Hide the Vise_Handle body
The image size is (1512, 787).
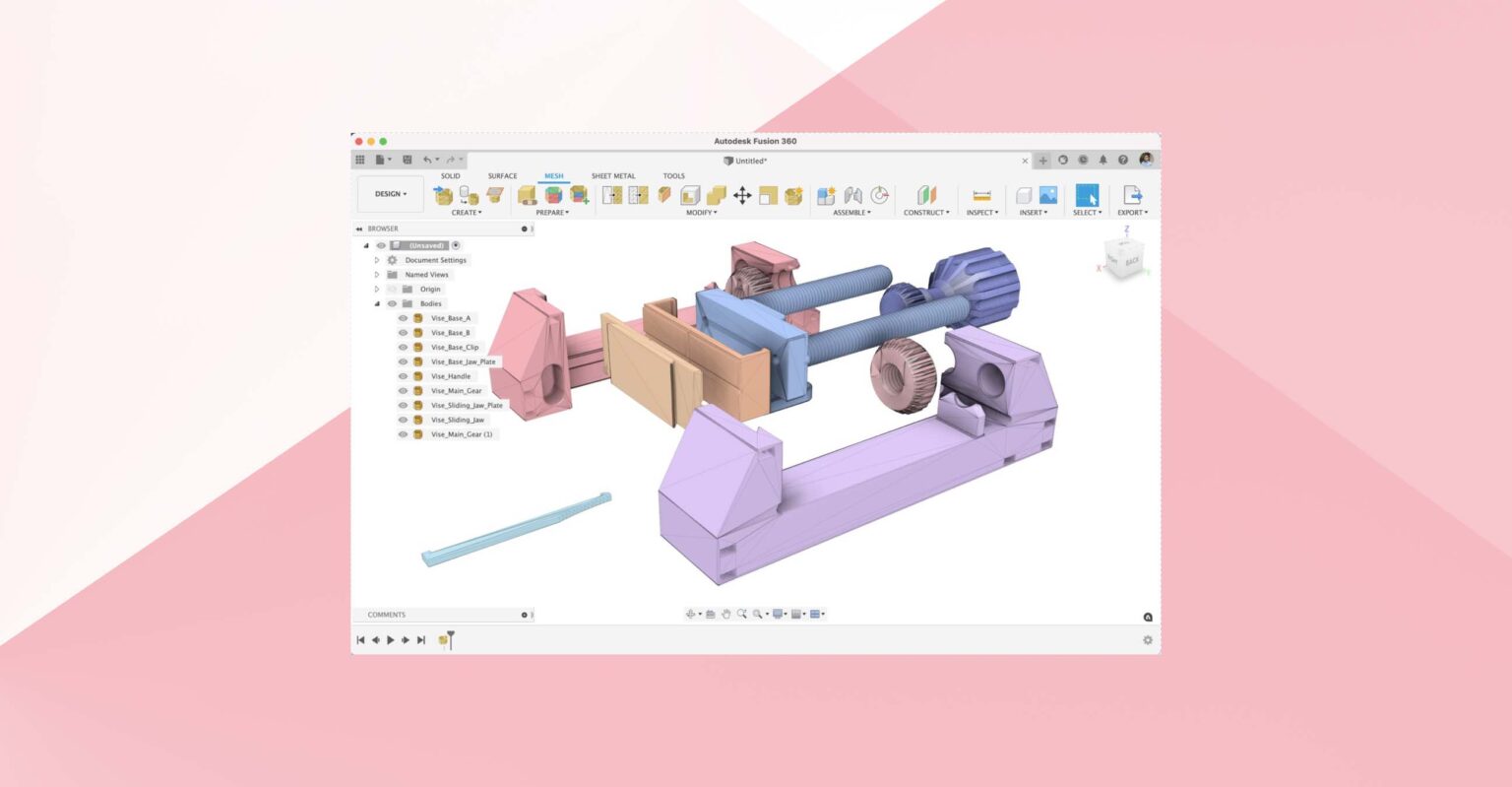[404, 376]
